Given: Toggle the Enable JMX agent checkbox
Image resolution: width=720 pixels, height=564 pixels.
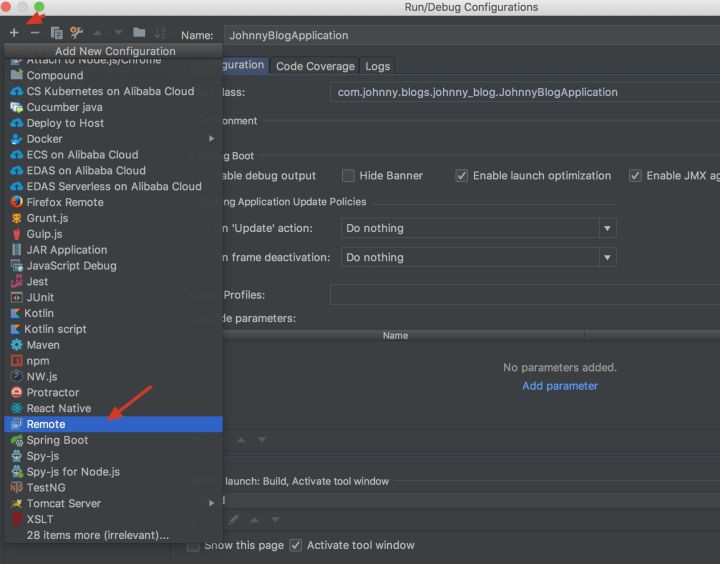Looking at the screenshot, I should coord(635,175).
